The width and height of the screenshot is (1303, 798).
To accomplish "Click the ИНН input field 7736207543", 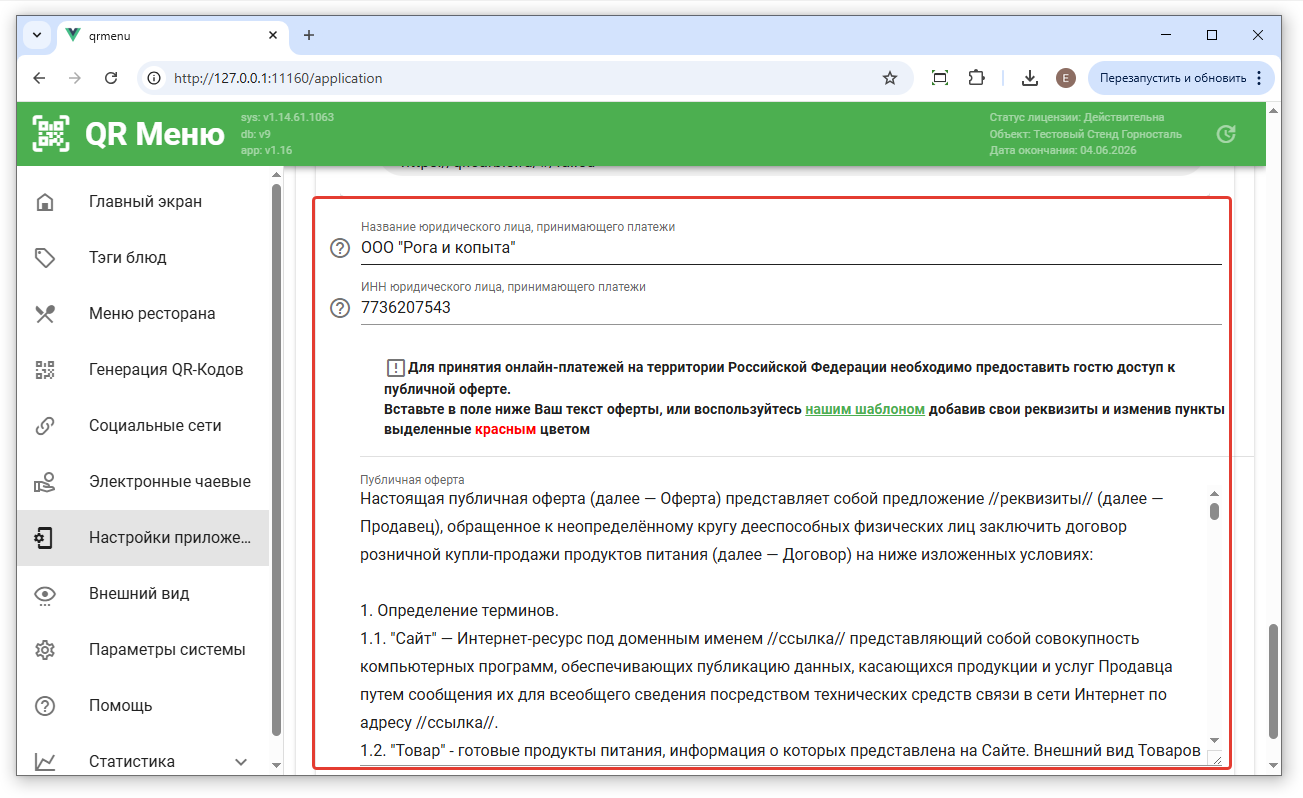I will 791,308.
